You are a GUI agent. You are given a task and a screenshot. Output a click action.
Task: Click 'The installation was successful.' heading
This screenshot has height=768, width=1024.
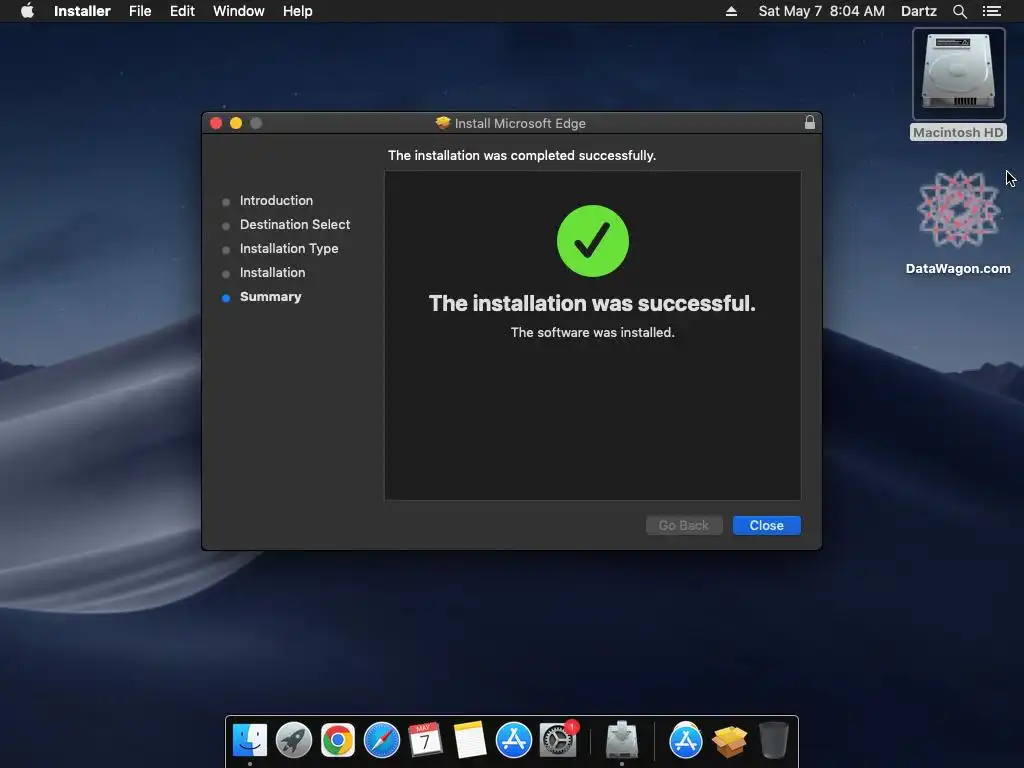[592, 303]
